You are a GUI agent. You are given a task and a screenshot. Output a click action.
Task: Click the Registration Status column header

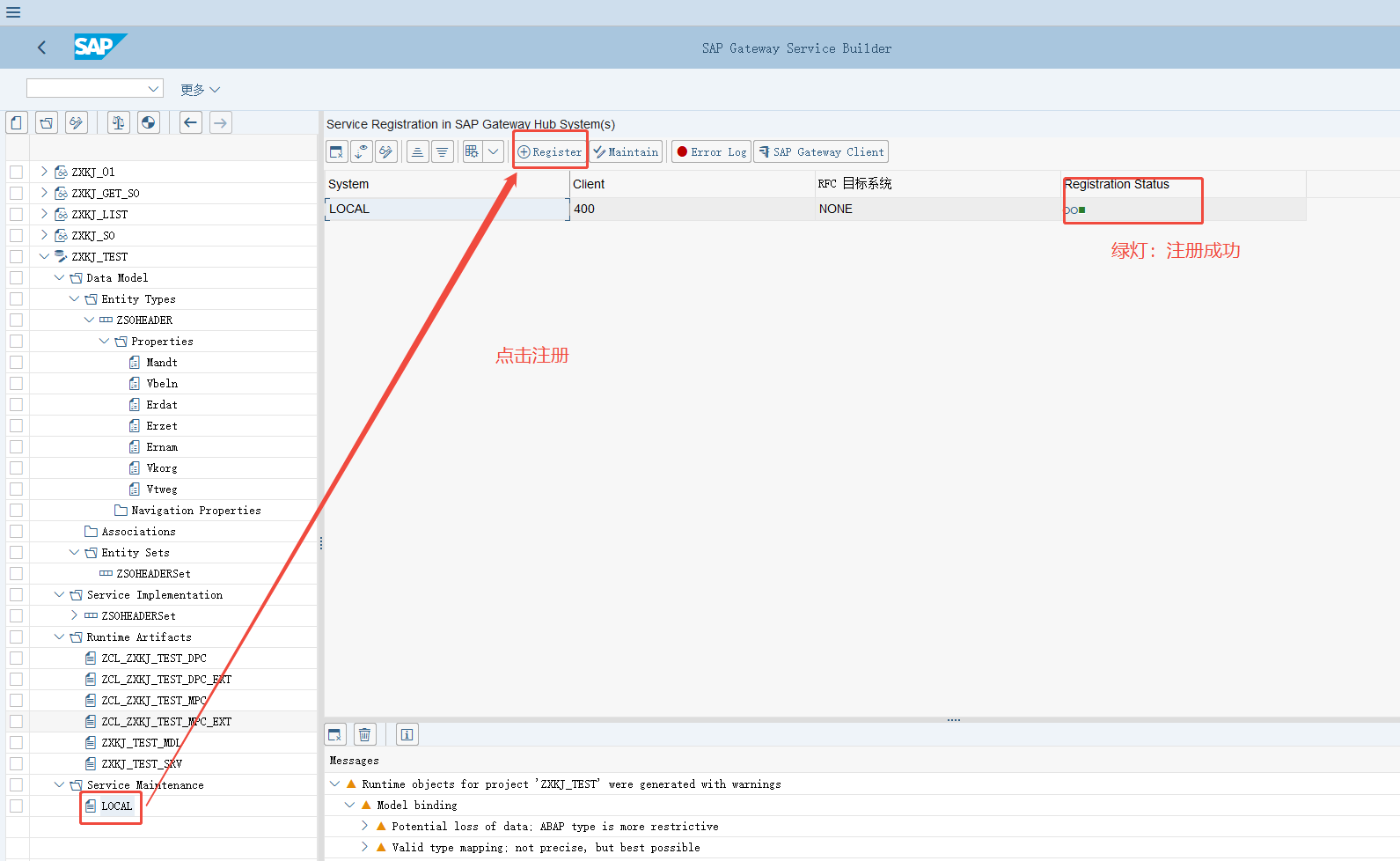pos(1184,184)
